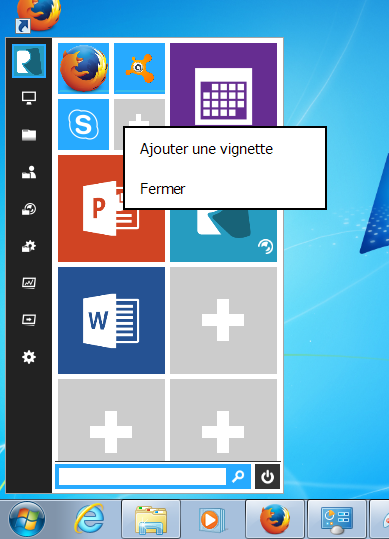Viewport: 389px width, 539px height.
Task: Select 'Ajouter une vignette' in context menu
Action: coord(206,149)
